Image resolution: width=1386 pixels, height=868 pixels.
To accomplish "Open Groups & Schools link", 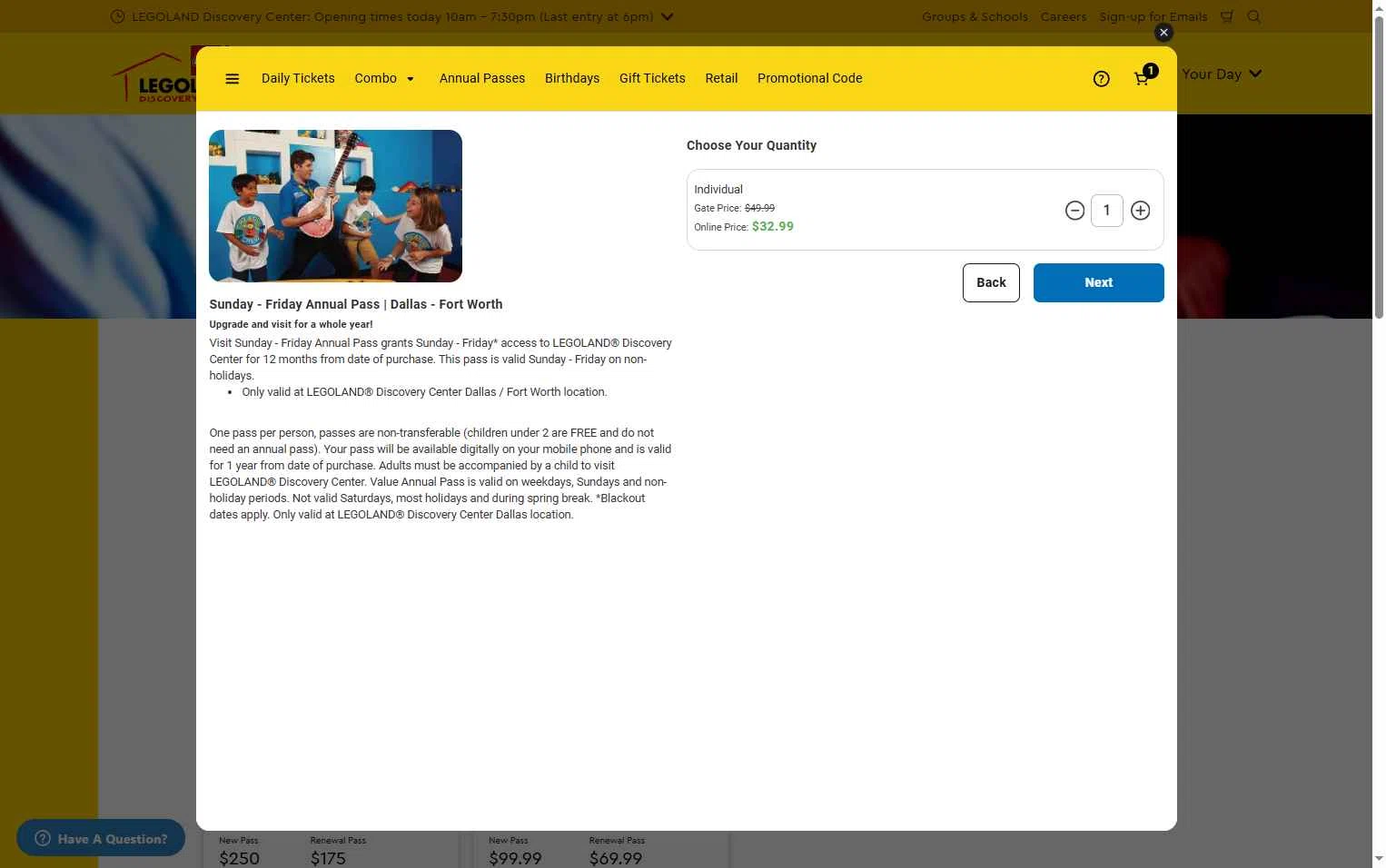I will 975,16.
